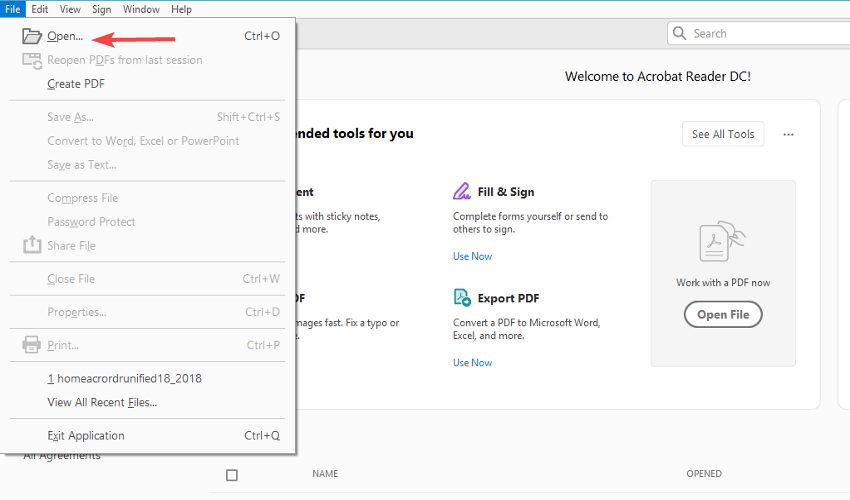The height and width of the screenshot is (500, 850).
Task: Open the Edit menu
Action: [40, 9]
